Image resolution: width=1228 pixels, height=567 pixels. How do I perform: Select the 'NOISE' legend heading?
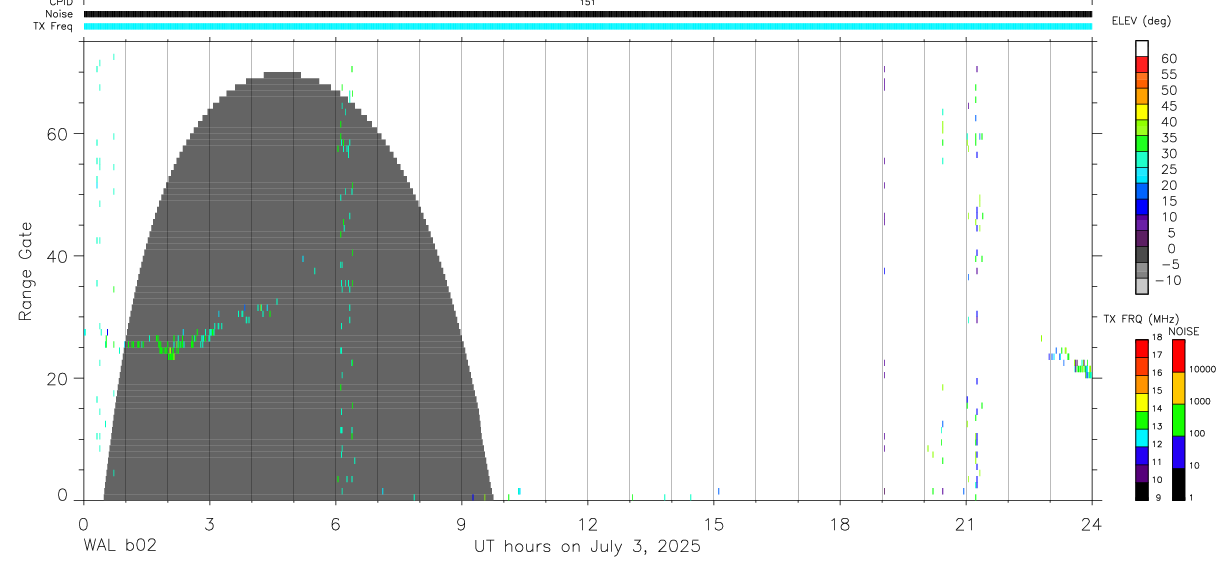coord(1183,331)
